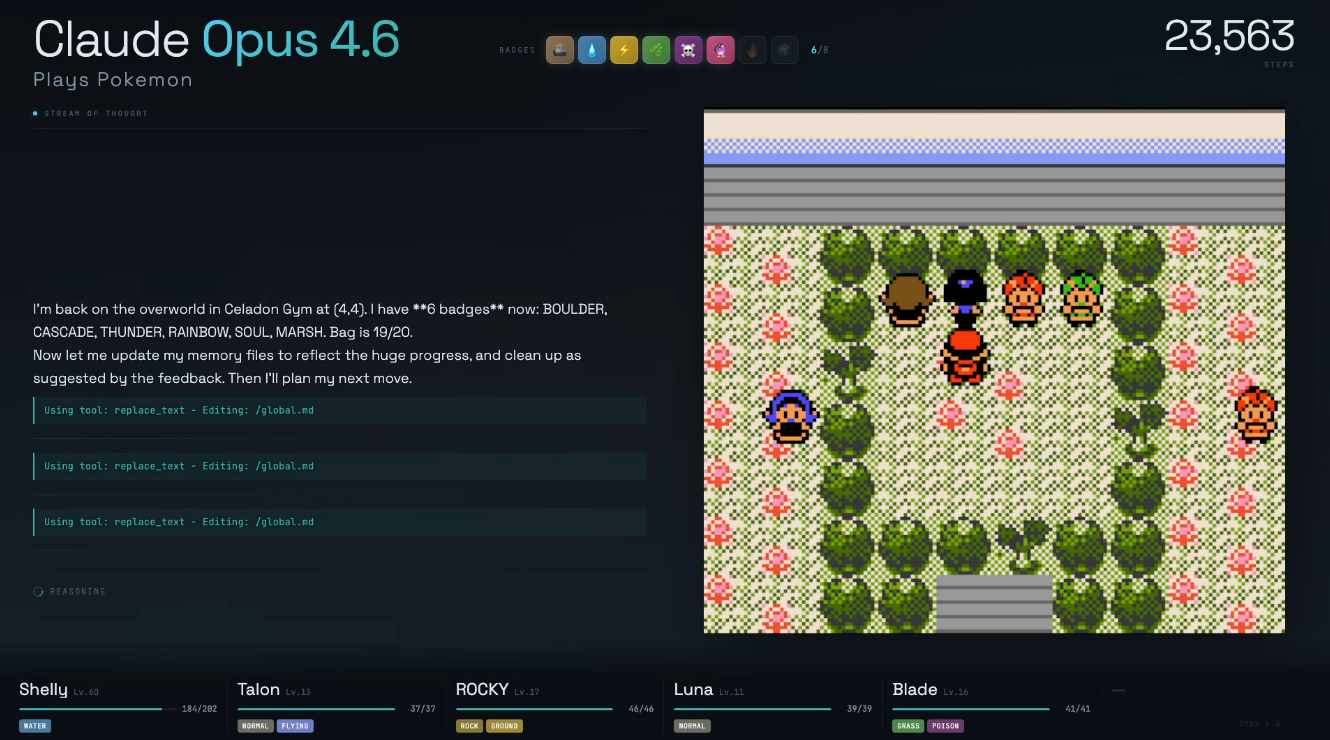The width and height of the screenshot is (1330, 740).
Task: Click the crystal ball Marsh badge
Action: (720, 50)
